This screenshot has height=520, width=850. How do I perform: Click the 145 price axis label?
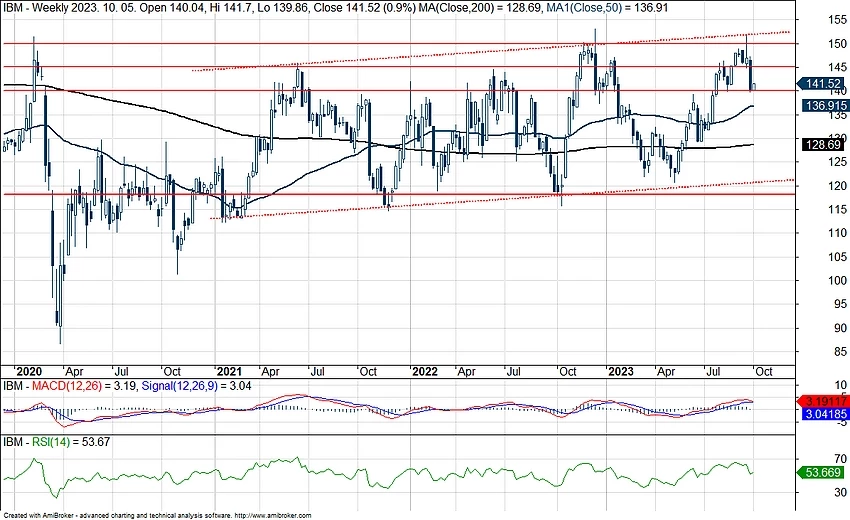[x=837, y=67]
